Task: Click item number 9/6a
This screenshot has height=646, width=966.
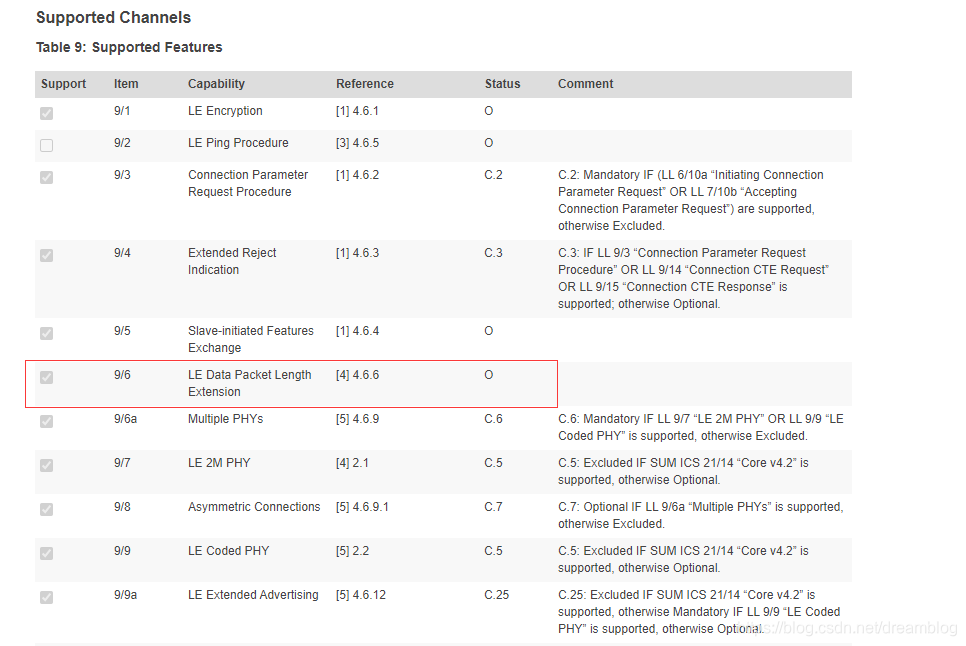Action: point(126,419)
